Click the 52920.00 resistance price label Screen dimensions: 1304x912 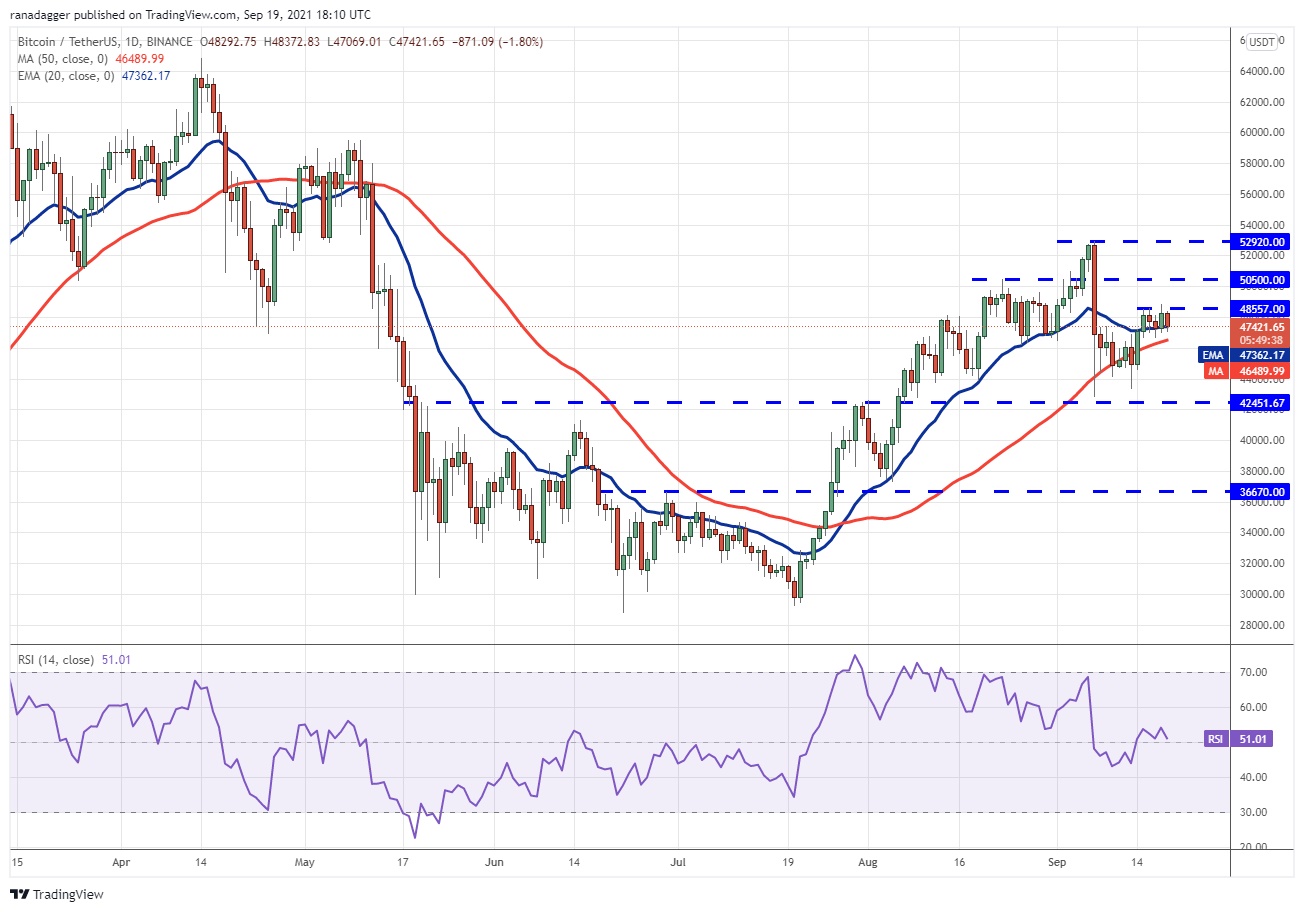click(1264, 241)
